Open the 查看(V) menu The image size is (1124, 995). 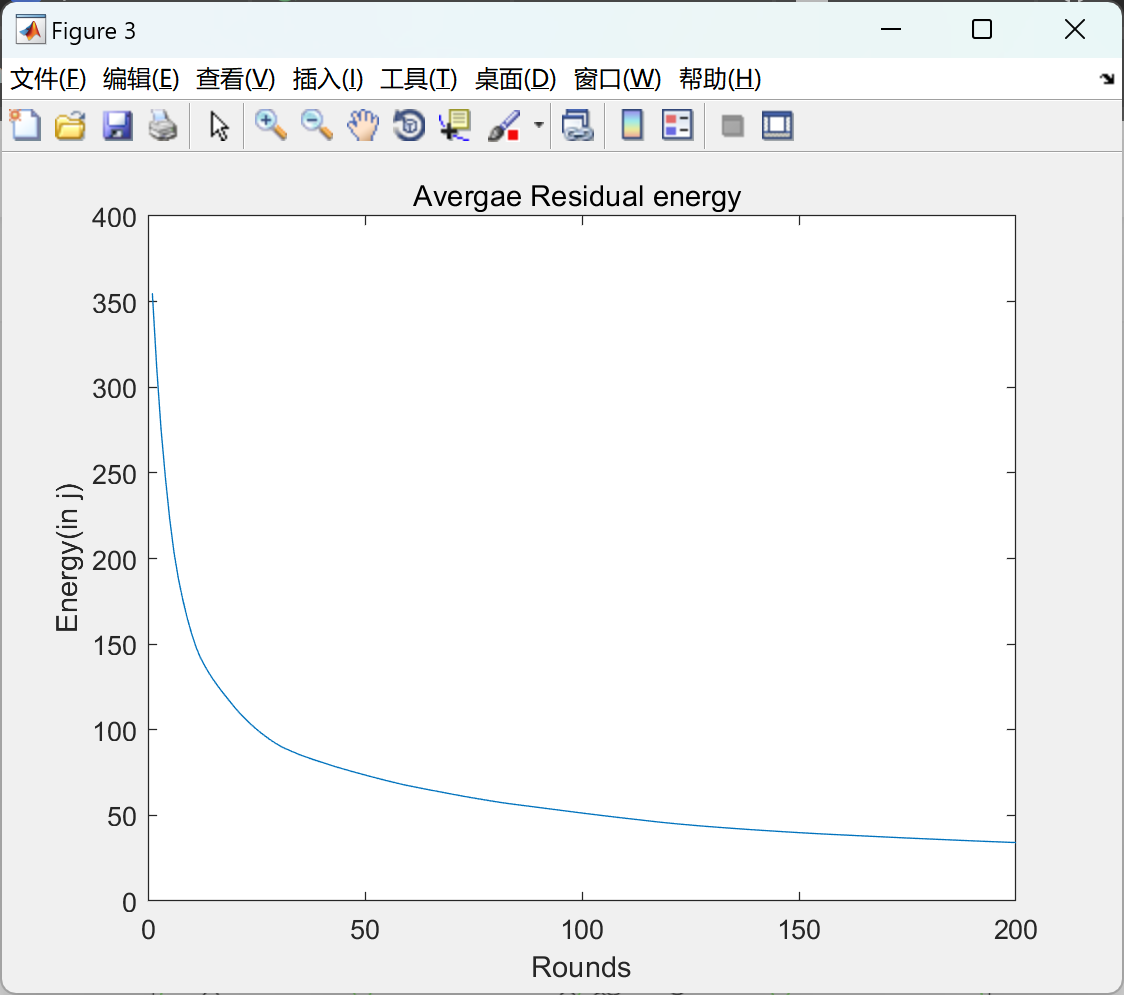[236, 78]
